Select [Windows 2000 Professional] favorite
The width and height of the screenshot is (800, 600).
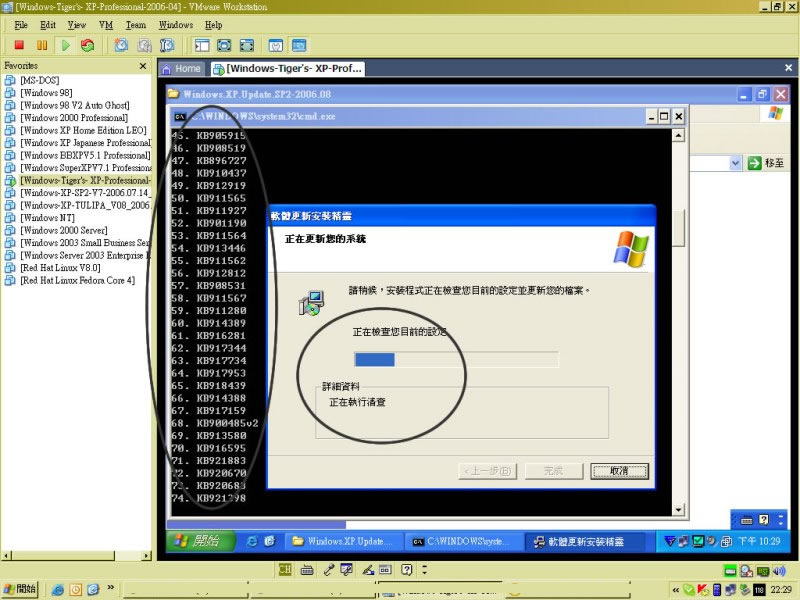74,118
